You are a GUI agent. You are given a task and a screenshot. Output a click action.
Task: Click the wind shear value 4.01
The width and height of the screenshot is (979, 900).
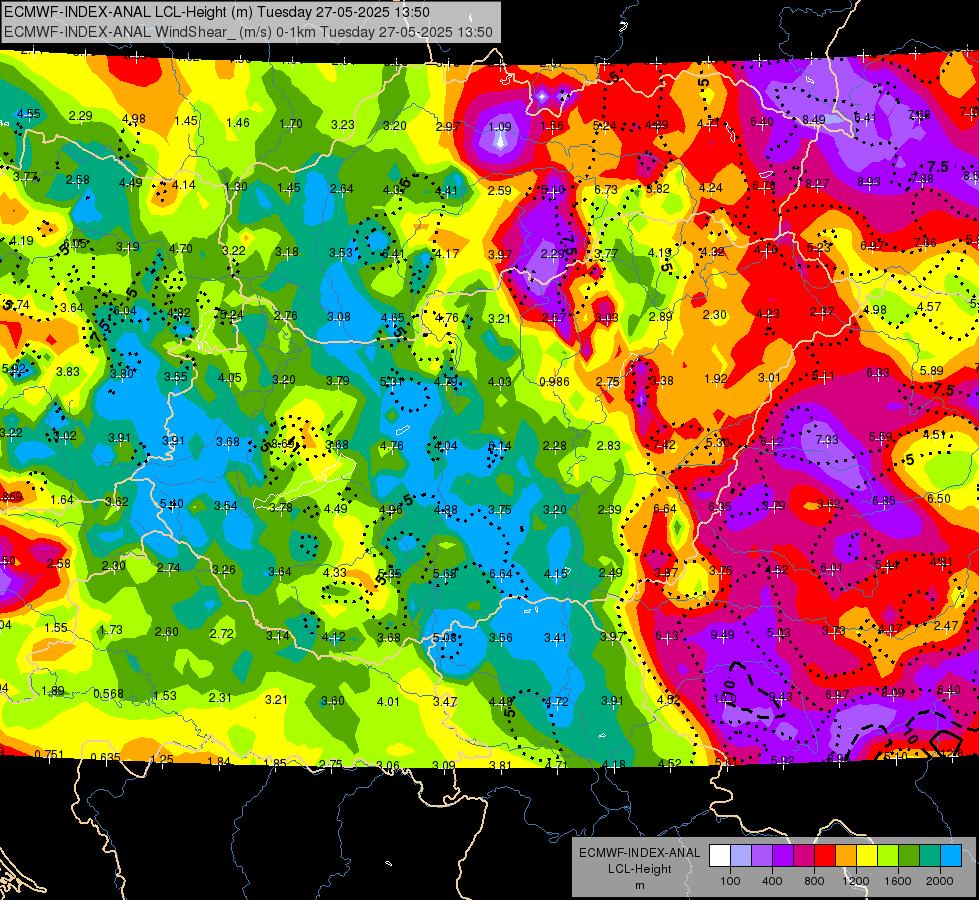(x=388, y=701)
